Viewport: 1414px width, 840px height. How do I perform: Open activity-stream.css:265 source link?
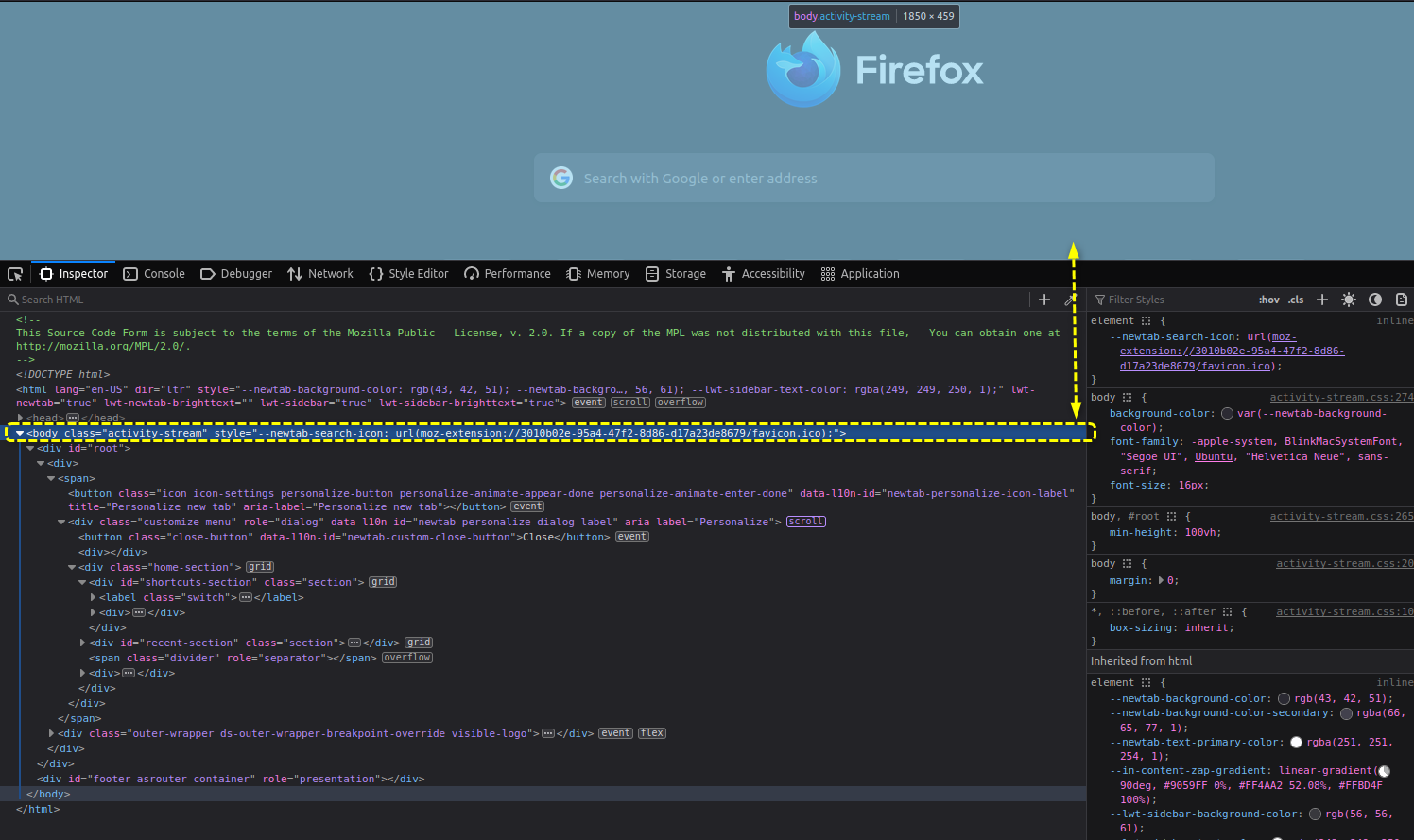coord(1342,517)
